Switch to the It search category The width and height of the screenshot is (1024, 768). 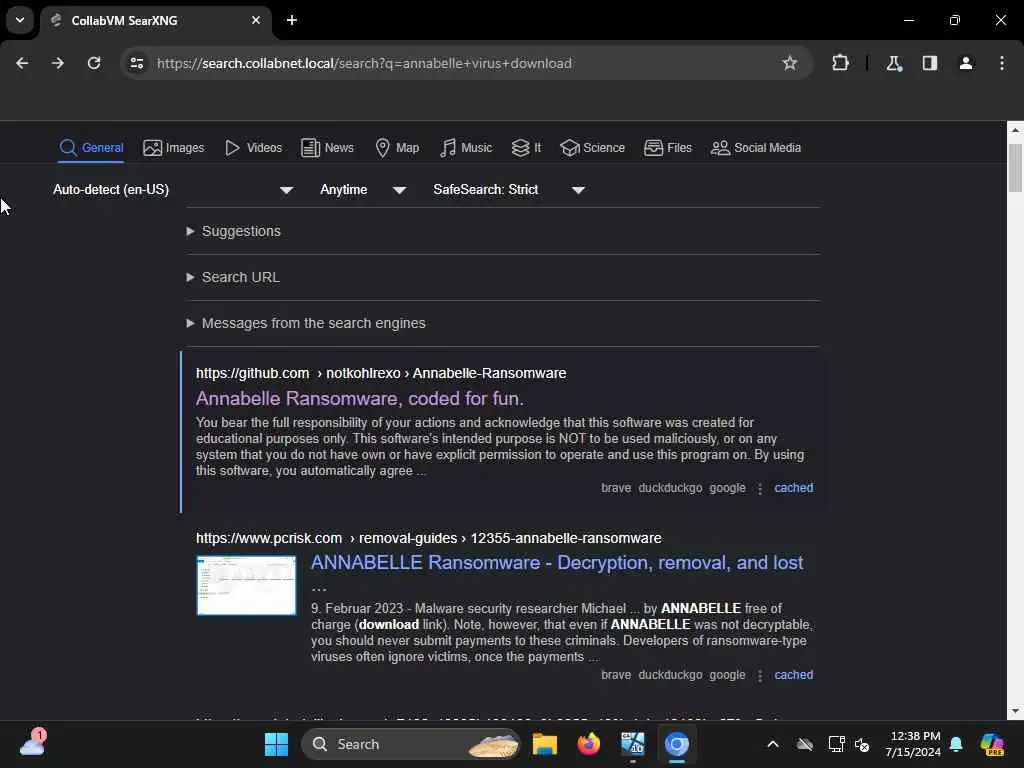click(526, 148)
